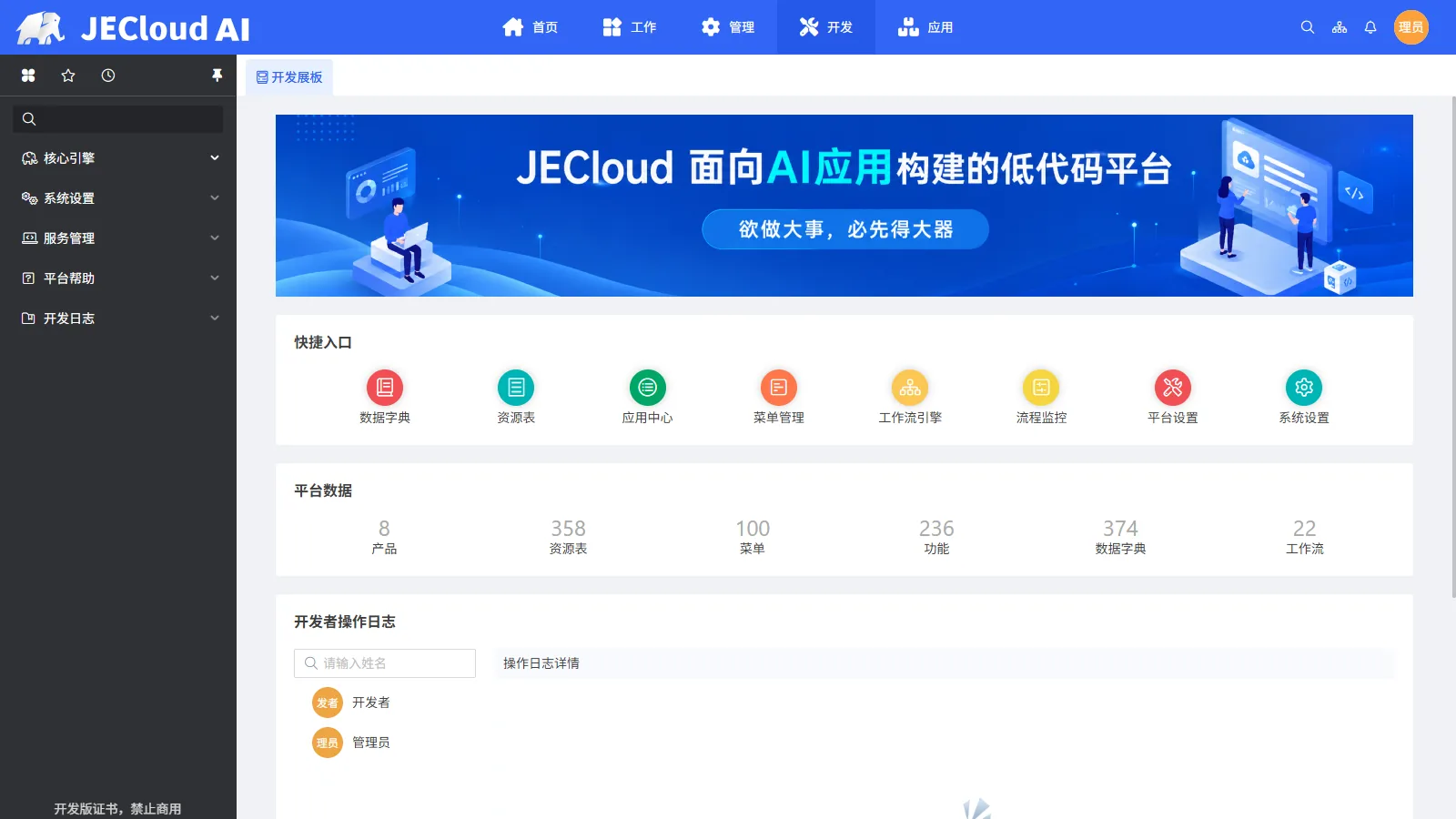
Task: Click the organization structure icon in the top bar
Action: (x=1340, y=27)
